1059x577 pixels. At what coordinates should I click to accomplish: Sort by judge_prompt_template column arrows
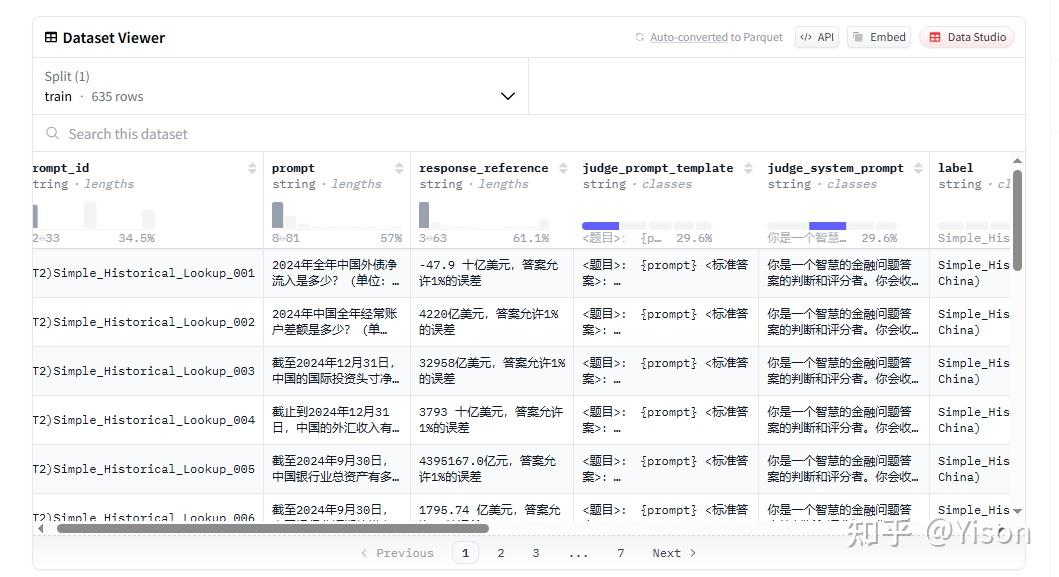point(748,168)
